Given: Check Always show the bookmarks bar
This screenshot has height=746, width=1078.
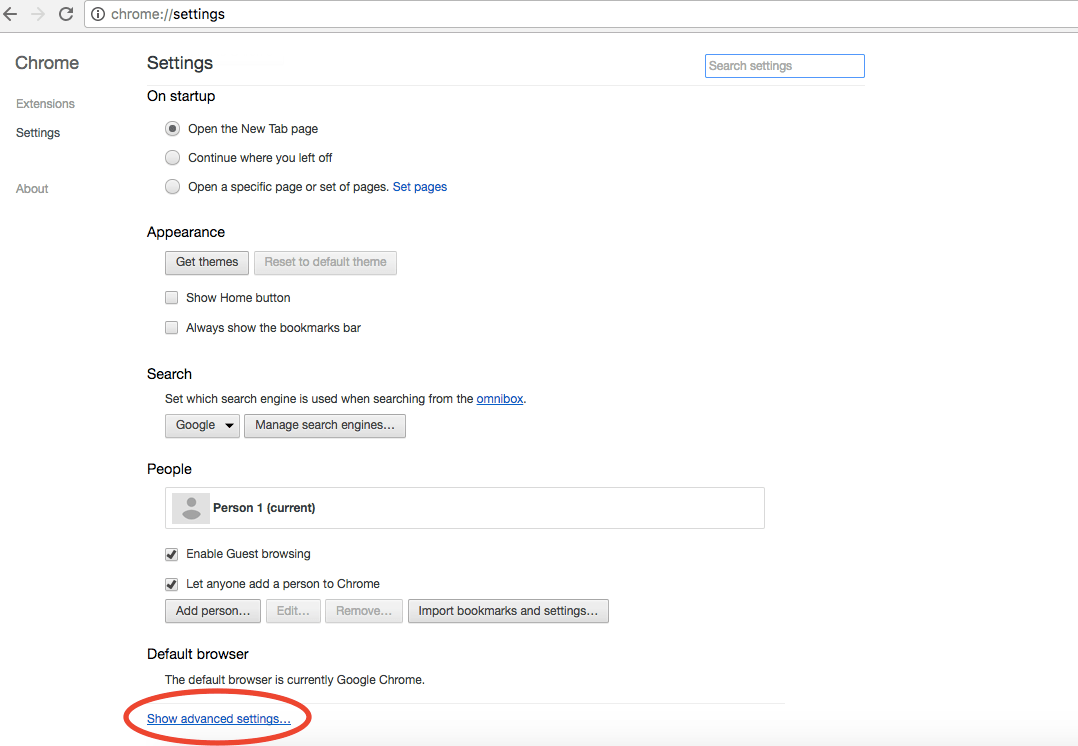Looking at the screenshot, I should 172,328.
